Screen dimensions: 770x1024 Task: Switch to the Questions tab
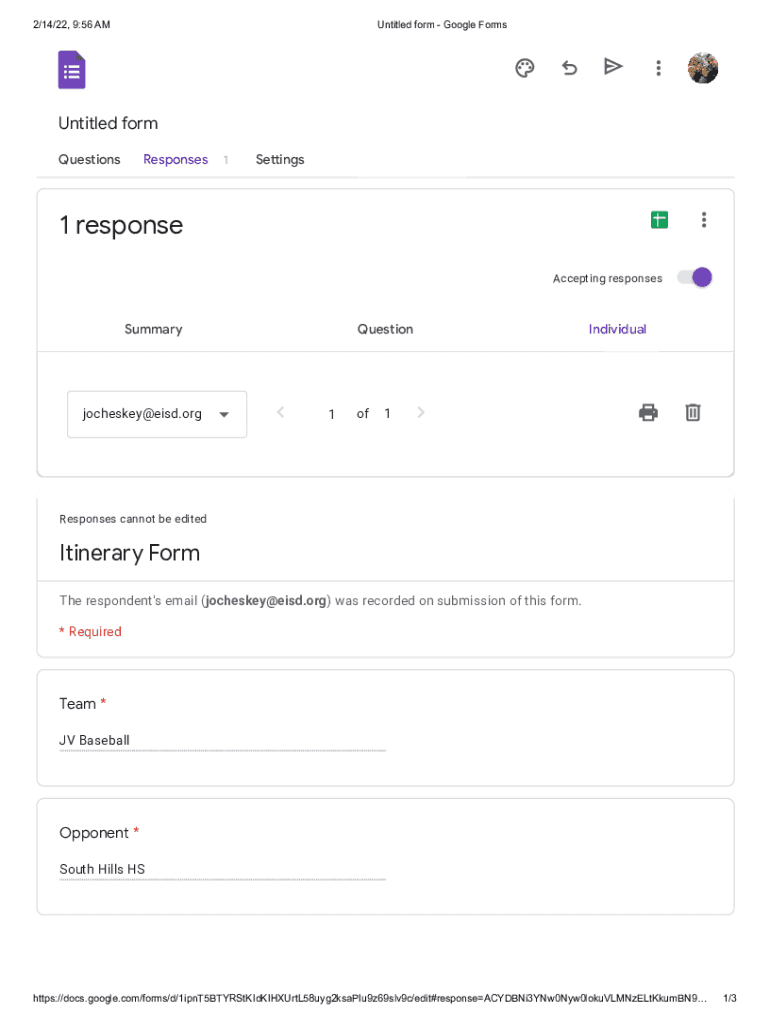(x=89, y=160)
